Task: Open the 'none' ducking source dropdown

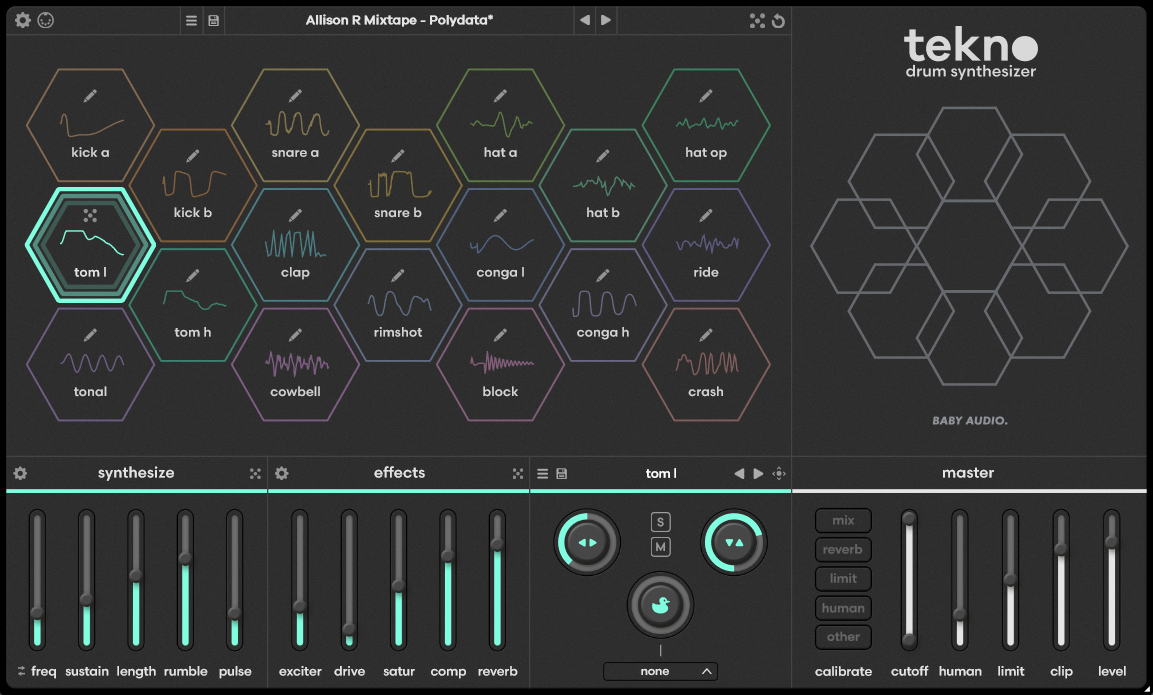Action: [x=660, y=671]
